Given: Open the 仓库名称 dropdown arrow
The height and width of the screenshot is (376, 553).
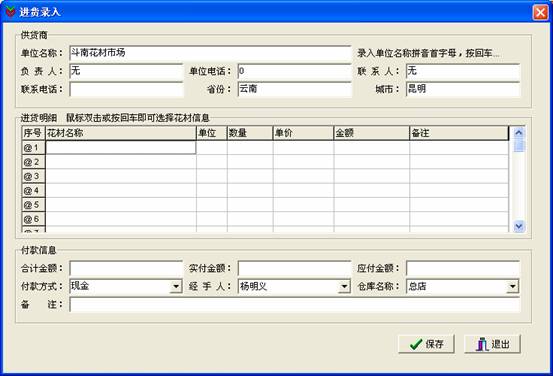Looking at the screenshot, I should (512, 286).
